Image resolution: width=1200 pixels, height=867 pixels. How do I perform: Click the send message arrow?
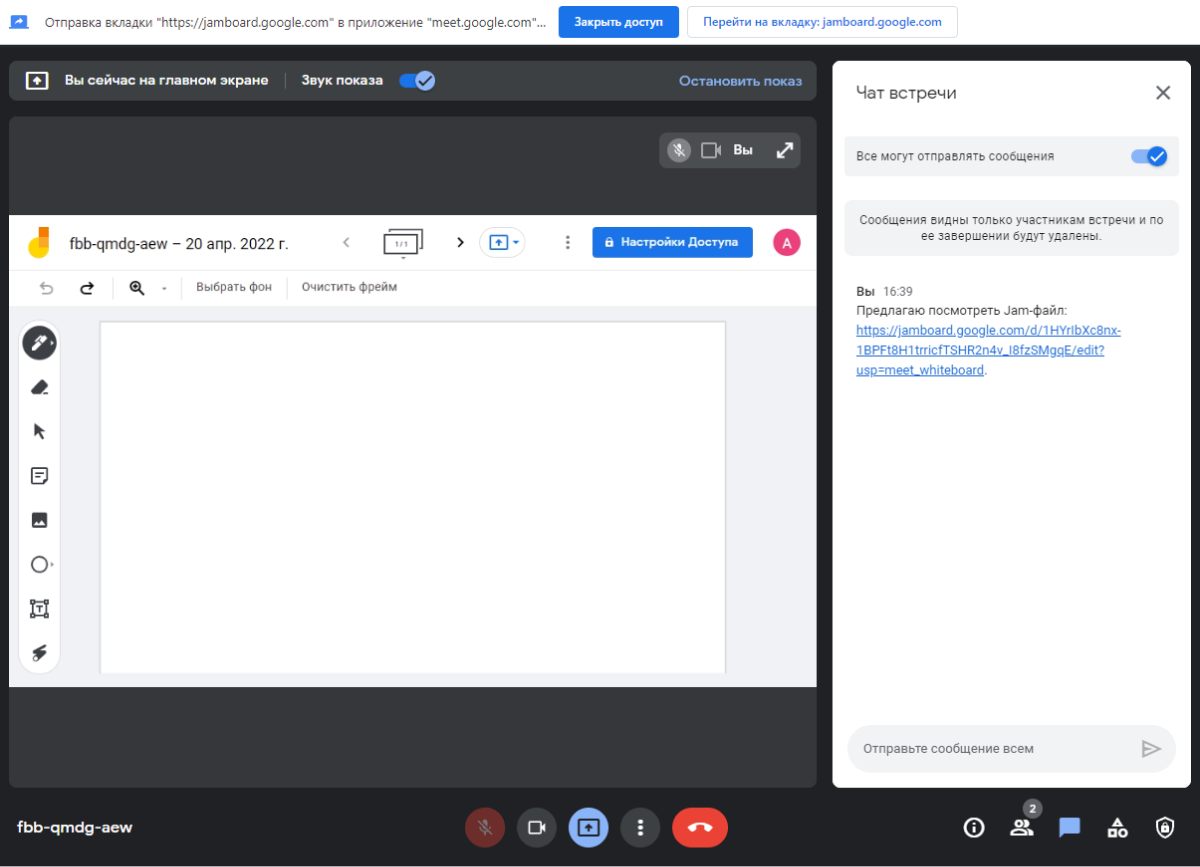(x=1151, y=748)
